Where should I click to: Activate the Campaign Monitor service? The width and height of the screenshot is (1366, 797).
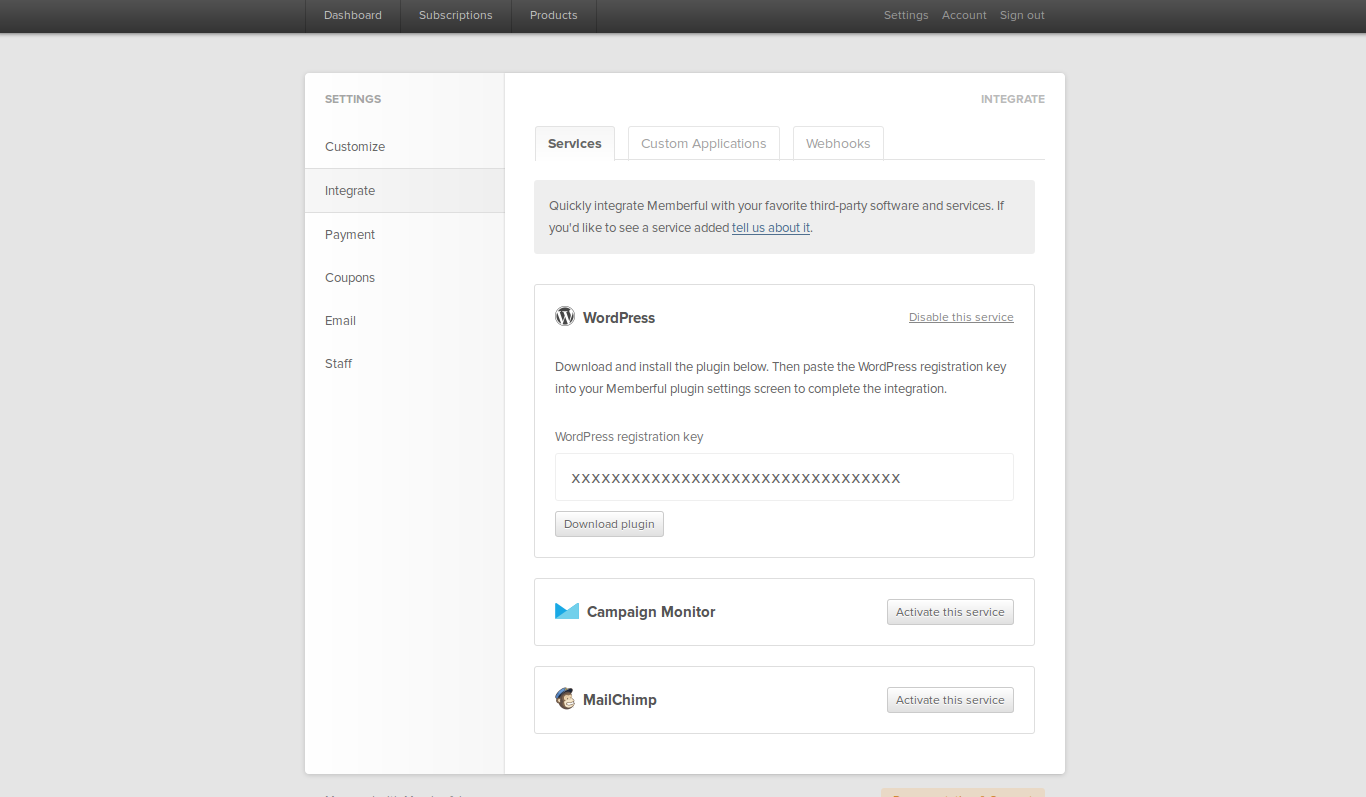click(x=950, y=612)
